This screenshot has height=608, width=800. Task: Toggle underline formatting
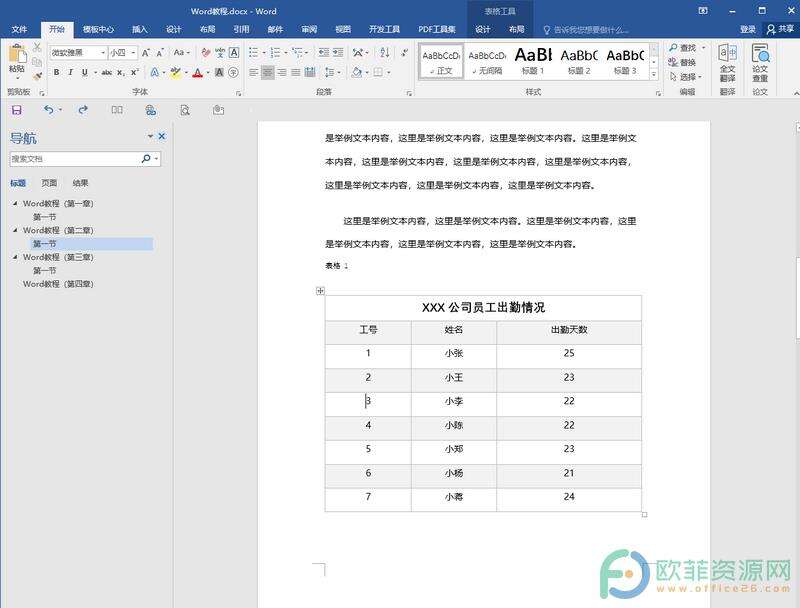[x=85, y=72]
